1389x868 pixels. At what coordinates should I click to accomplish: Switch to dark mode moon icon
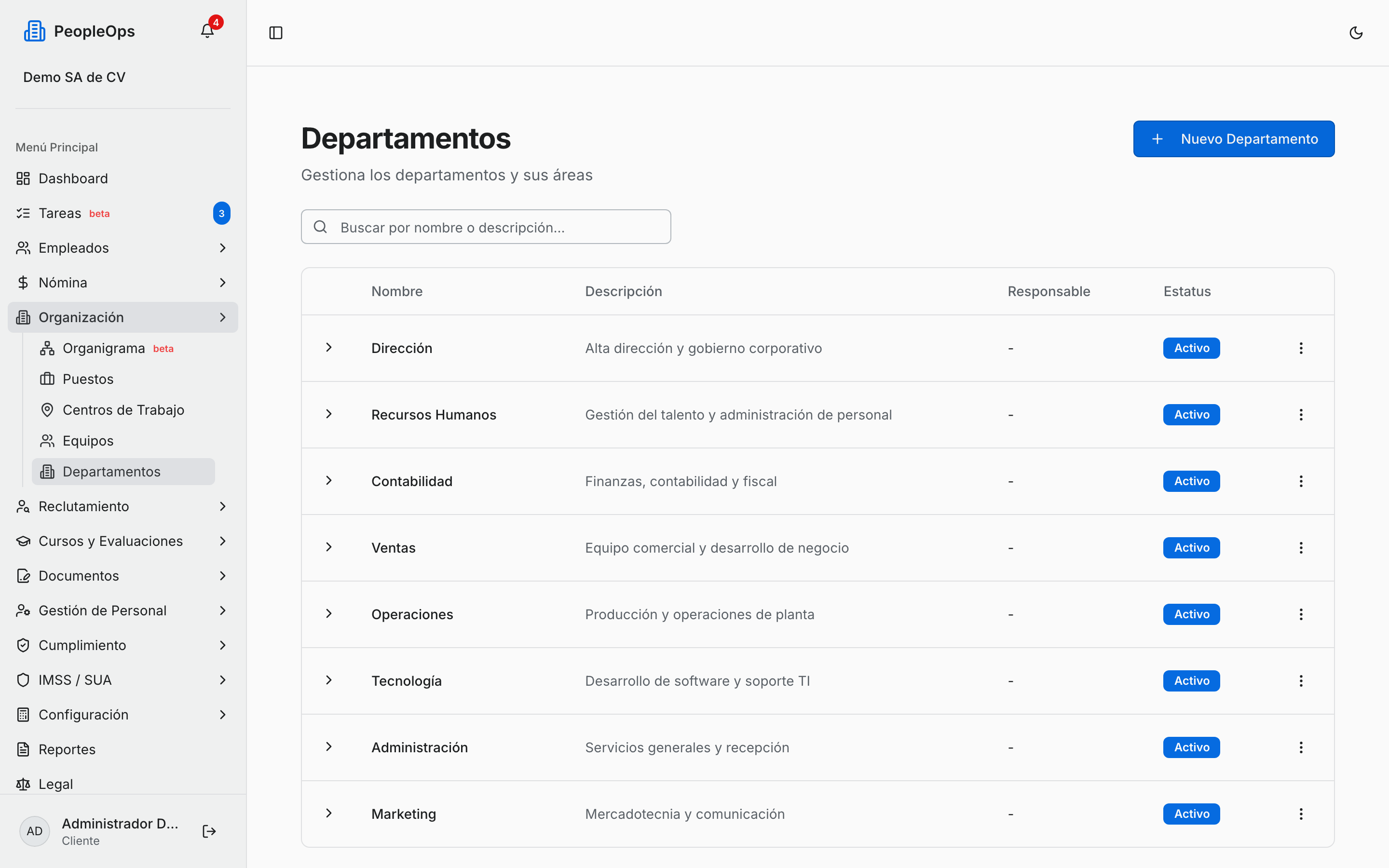point(1356,33)
